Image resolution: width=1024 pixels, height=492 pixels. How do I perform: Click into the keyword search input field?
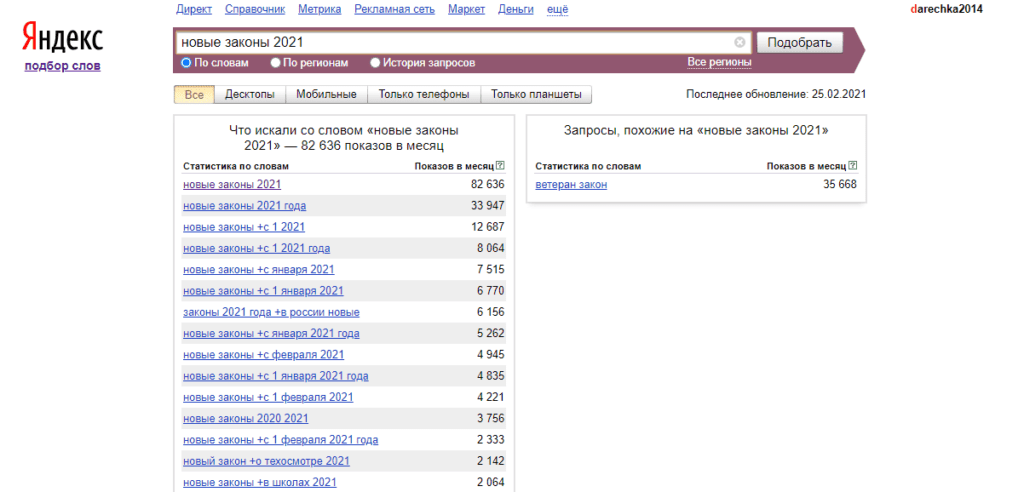[x=450, y=43]
